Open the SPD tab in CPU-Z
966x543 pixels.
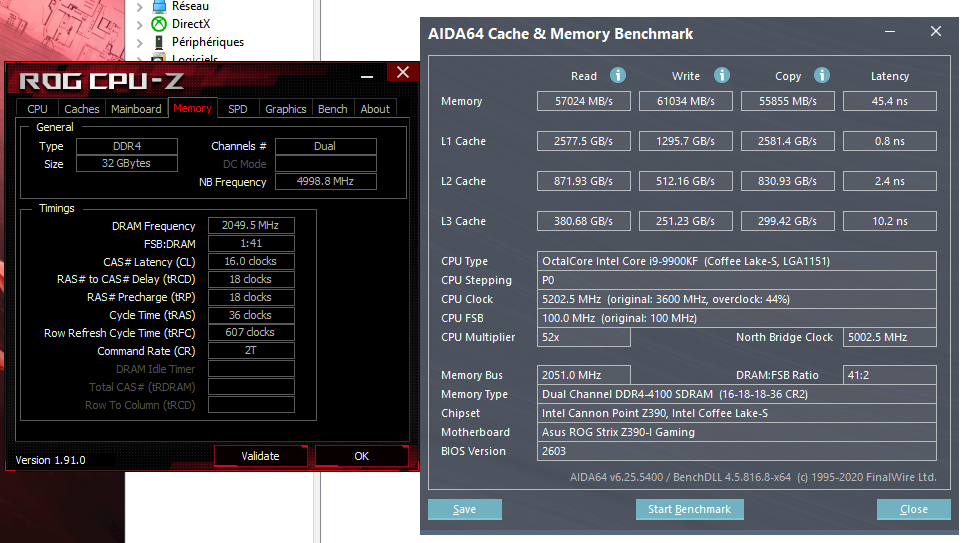point(238,108)
